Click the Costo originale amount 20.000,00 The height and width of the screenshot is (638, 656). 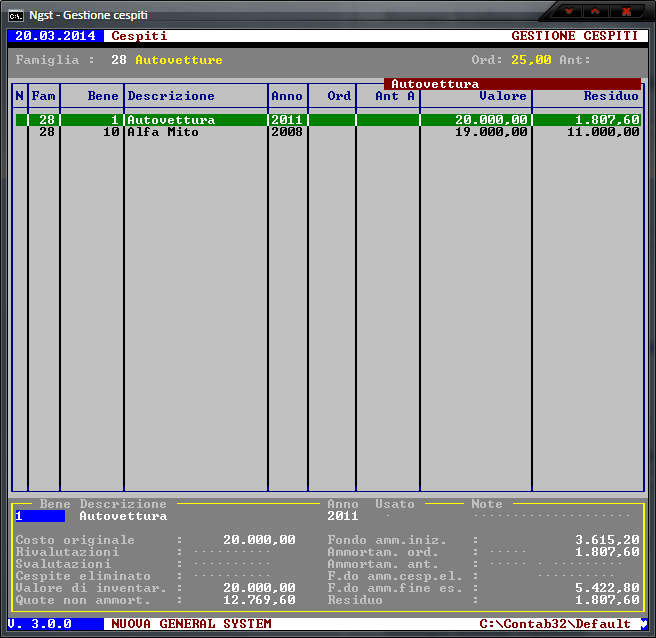[259, 540]
